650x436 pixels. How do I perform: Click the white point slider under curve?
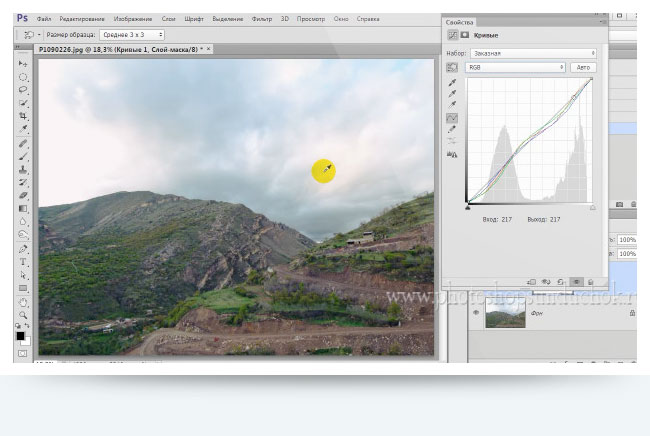(x=593, y=207)
